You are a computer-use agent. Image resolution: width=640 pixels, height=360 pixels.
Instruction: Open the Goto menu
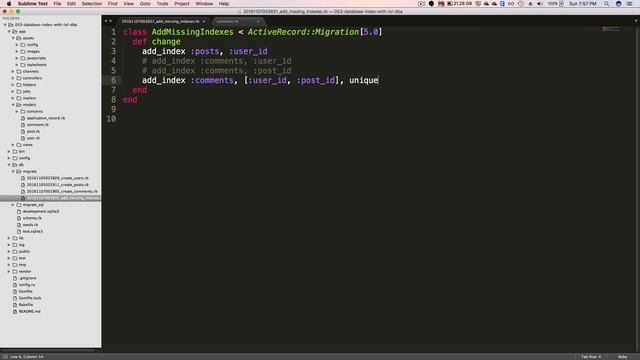click(145, 4)
